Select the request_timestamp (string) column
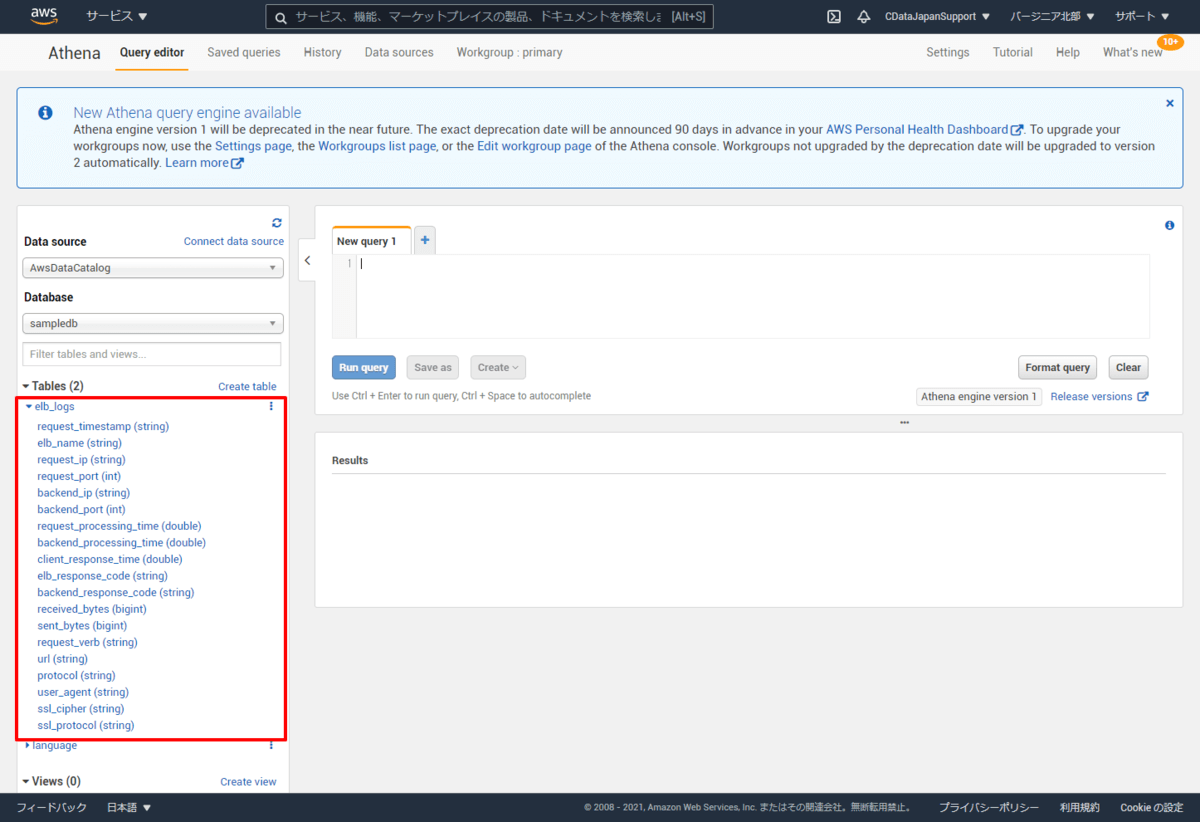 point(103,426)
